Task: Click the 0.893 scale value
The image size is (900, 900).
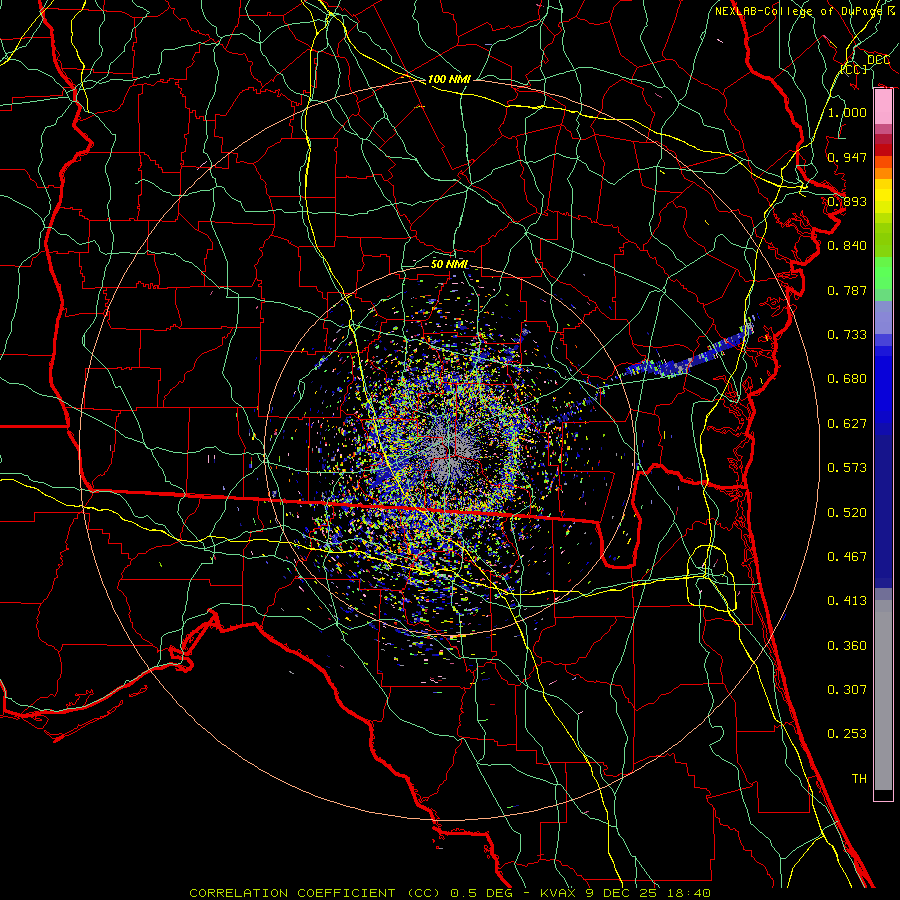Action: [847, 201]
